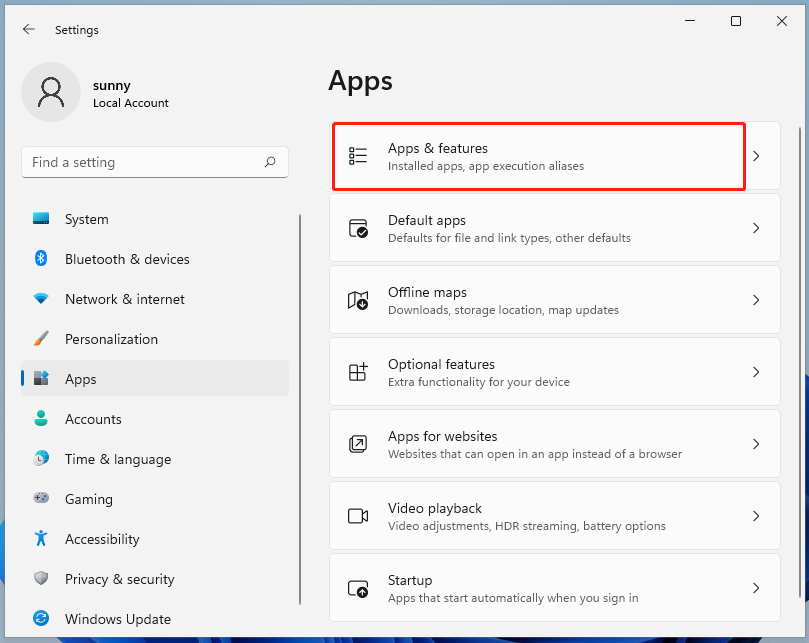The width and height of the screenshot is (809, 643).
Task: Expand the Default apps entry chevron
Action: (x=756, y=228)
